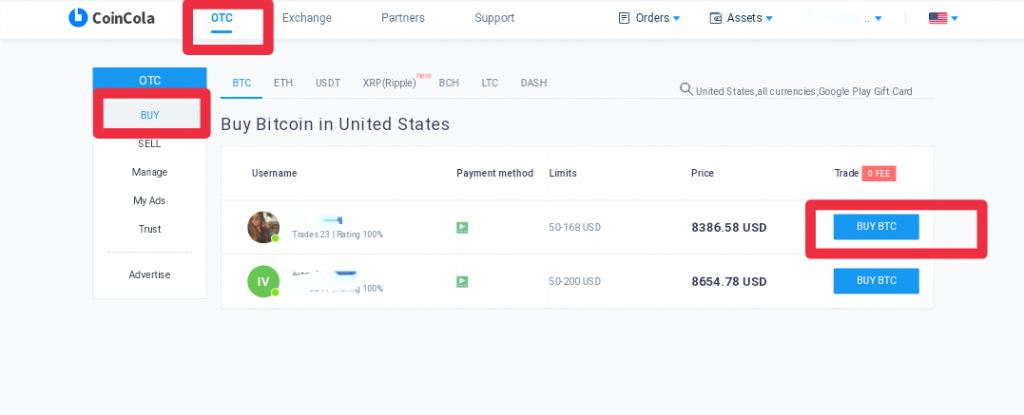This screenshot has width=1024, height=415.
Task: Click the Username column header
Action: [274, 173]
